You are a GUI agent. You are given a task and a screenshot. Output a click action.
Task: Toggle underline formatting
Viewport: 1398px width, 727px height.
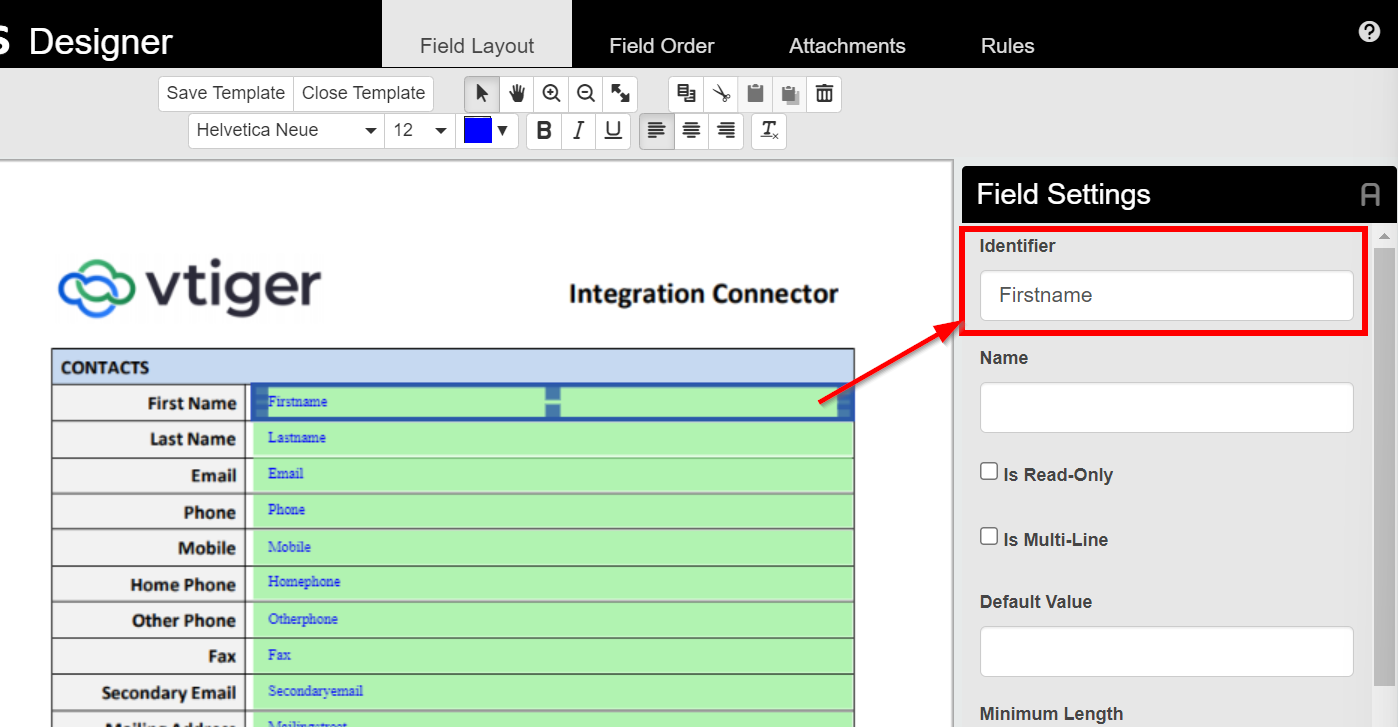[613, 130]
